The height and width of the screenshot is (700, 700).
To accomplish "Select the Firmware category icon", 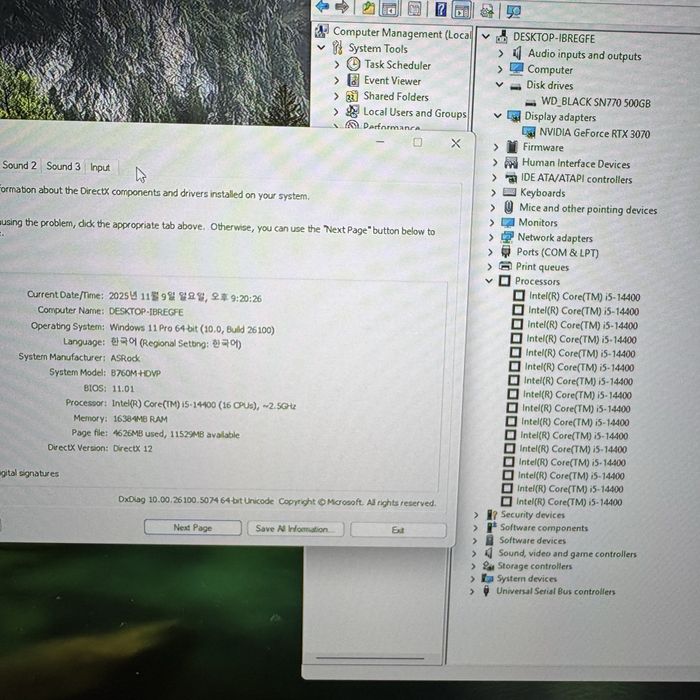I will coord(512,146).
